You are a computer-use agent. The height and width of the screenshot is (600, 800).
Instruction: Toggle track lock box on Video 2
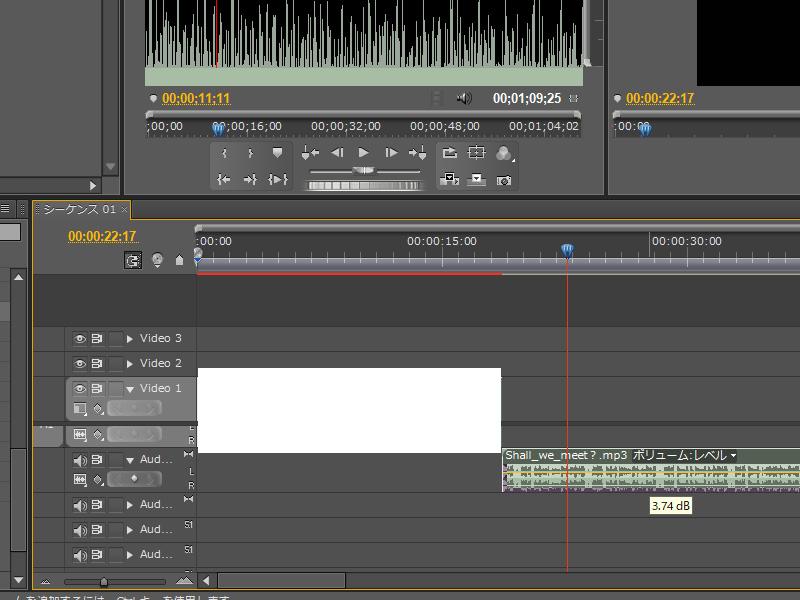(116, 363)
